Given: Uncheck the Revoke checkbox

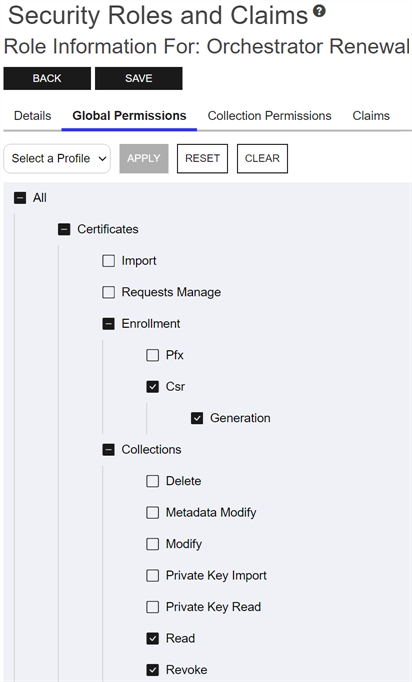Looking at the screenshot, I should point(153,670).
